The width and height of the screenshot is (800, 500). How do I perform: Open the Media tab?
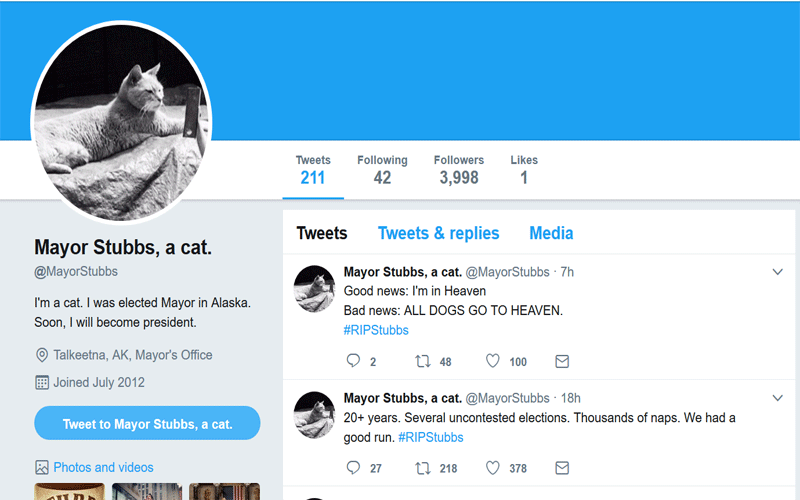tap(551, 233)
